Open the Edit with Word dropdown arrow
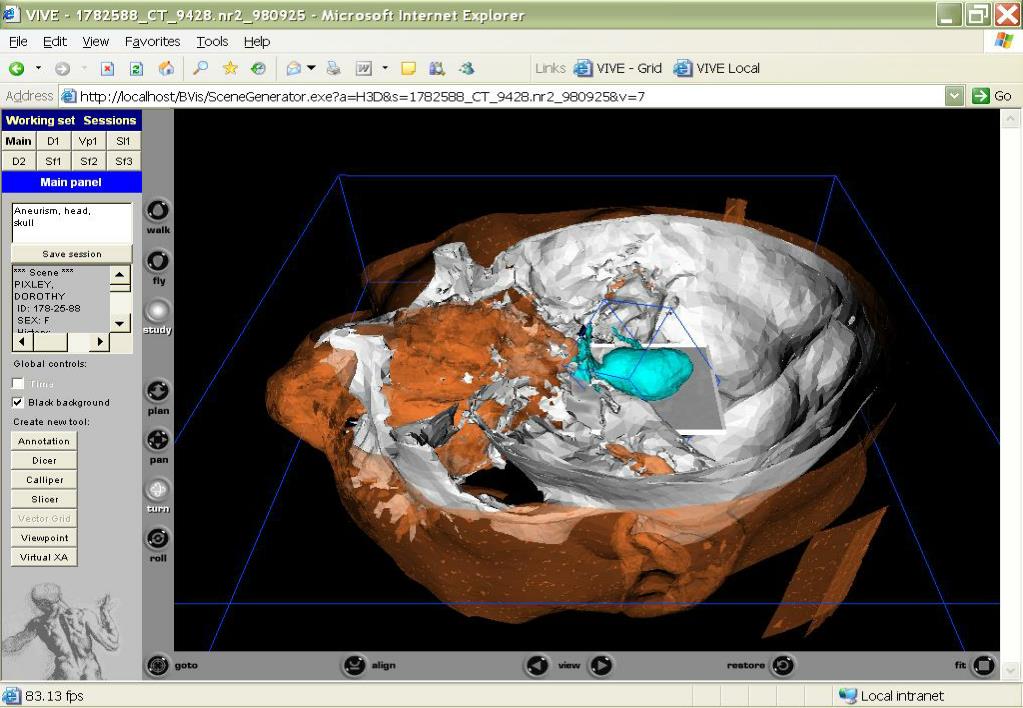The height and width of the screenshot is (708, 1023). click(x=385, y=68)
